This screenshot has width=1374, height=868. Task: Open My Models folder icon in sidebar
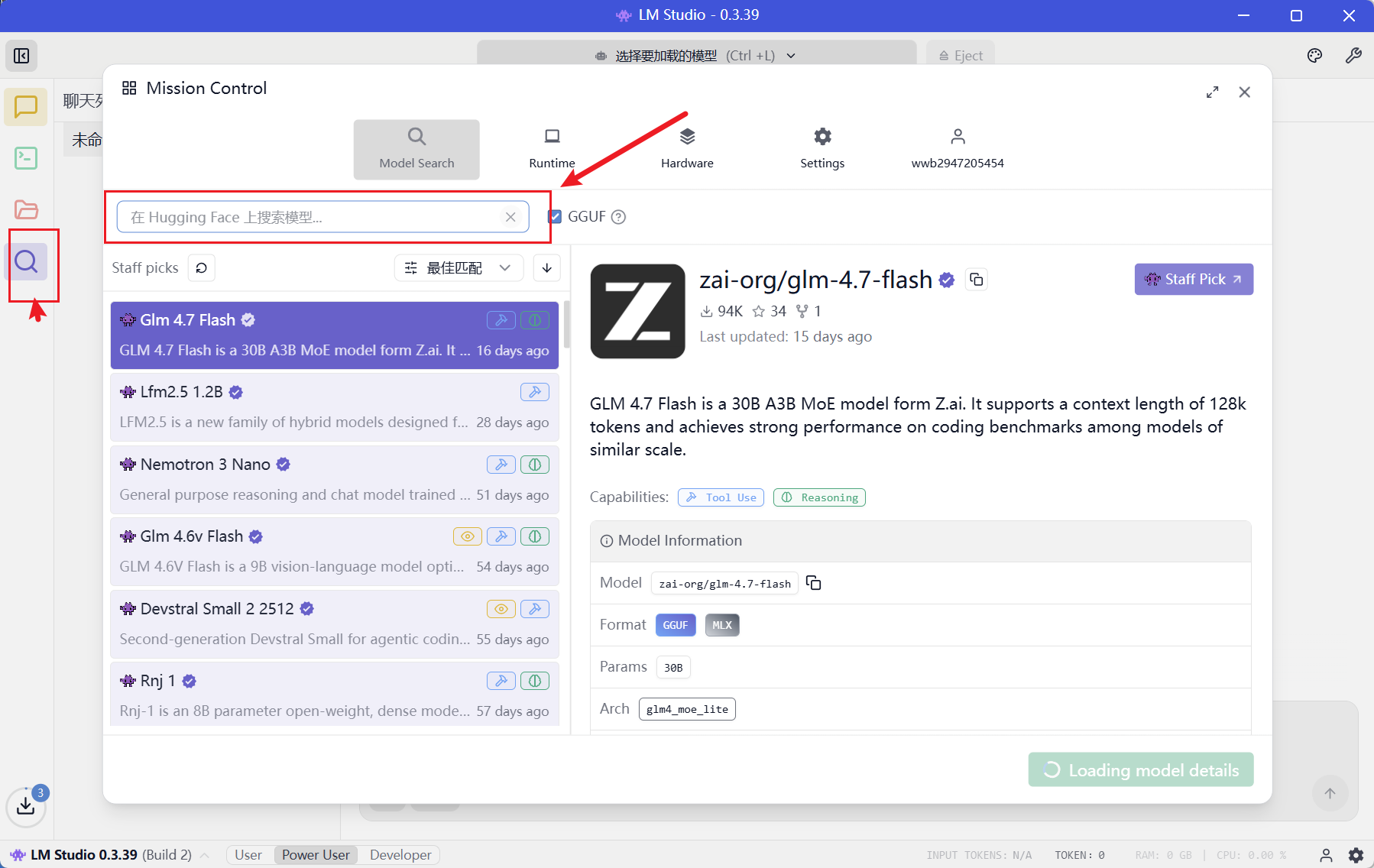coord(26,209)
